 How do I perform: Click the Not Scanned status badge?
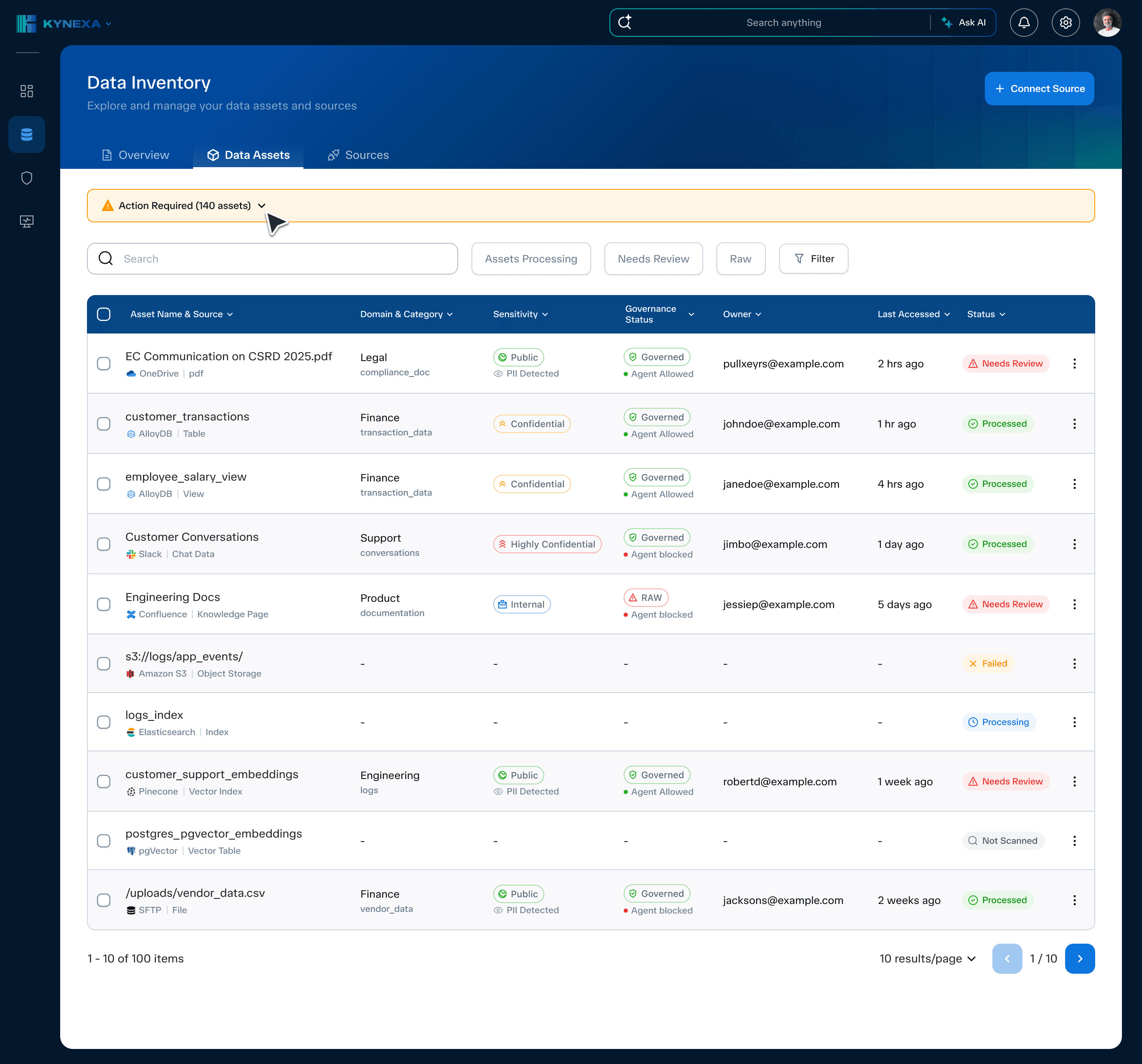(1003, 841)
